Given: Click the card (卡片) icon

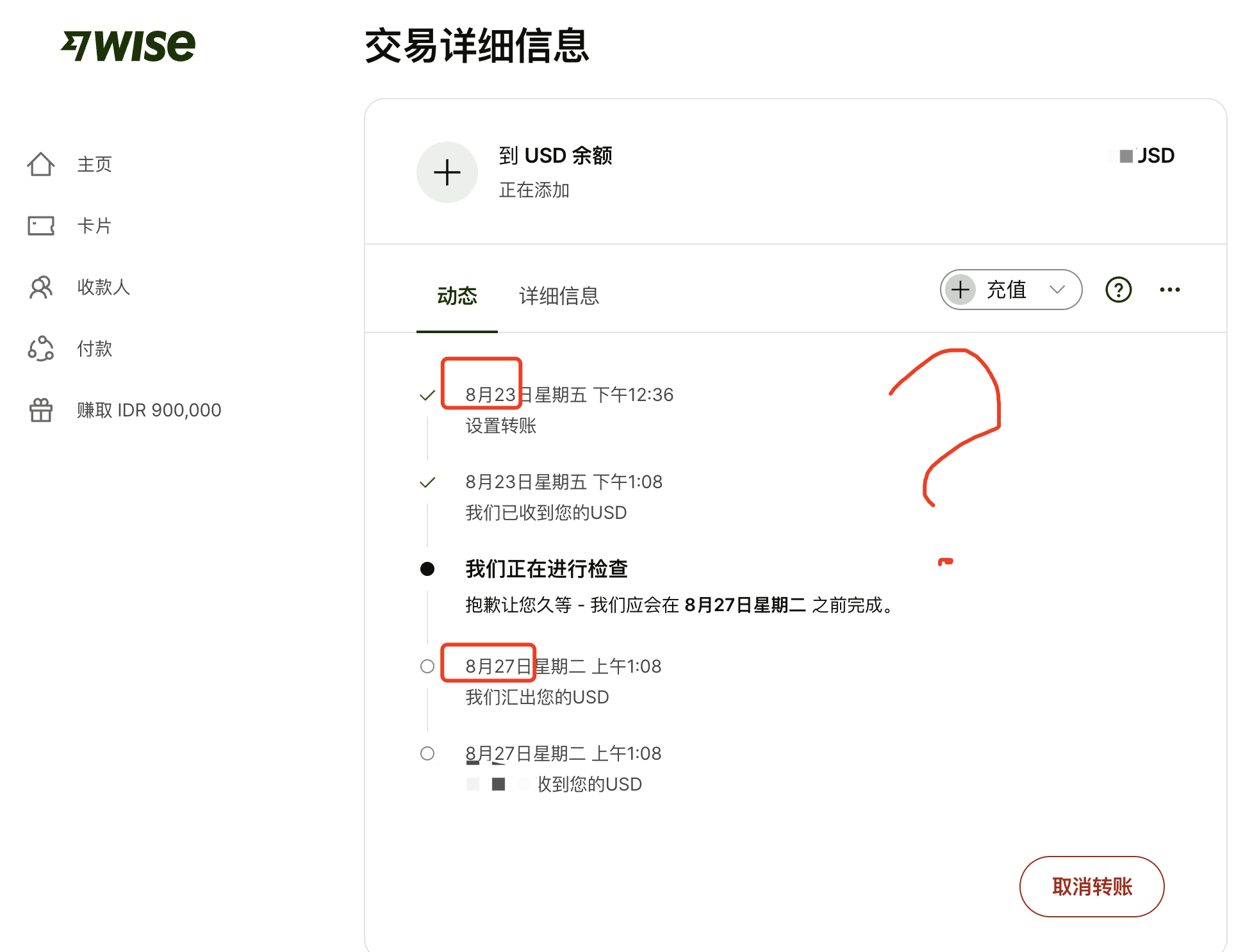Looking at the screenshot, I should click(41, 226).
